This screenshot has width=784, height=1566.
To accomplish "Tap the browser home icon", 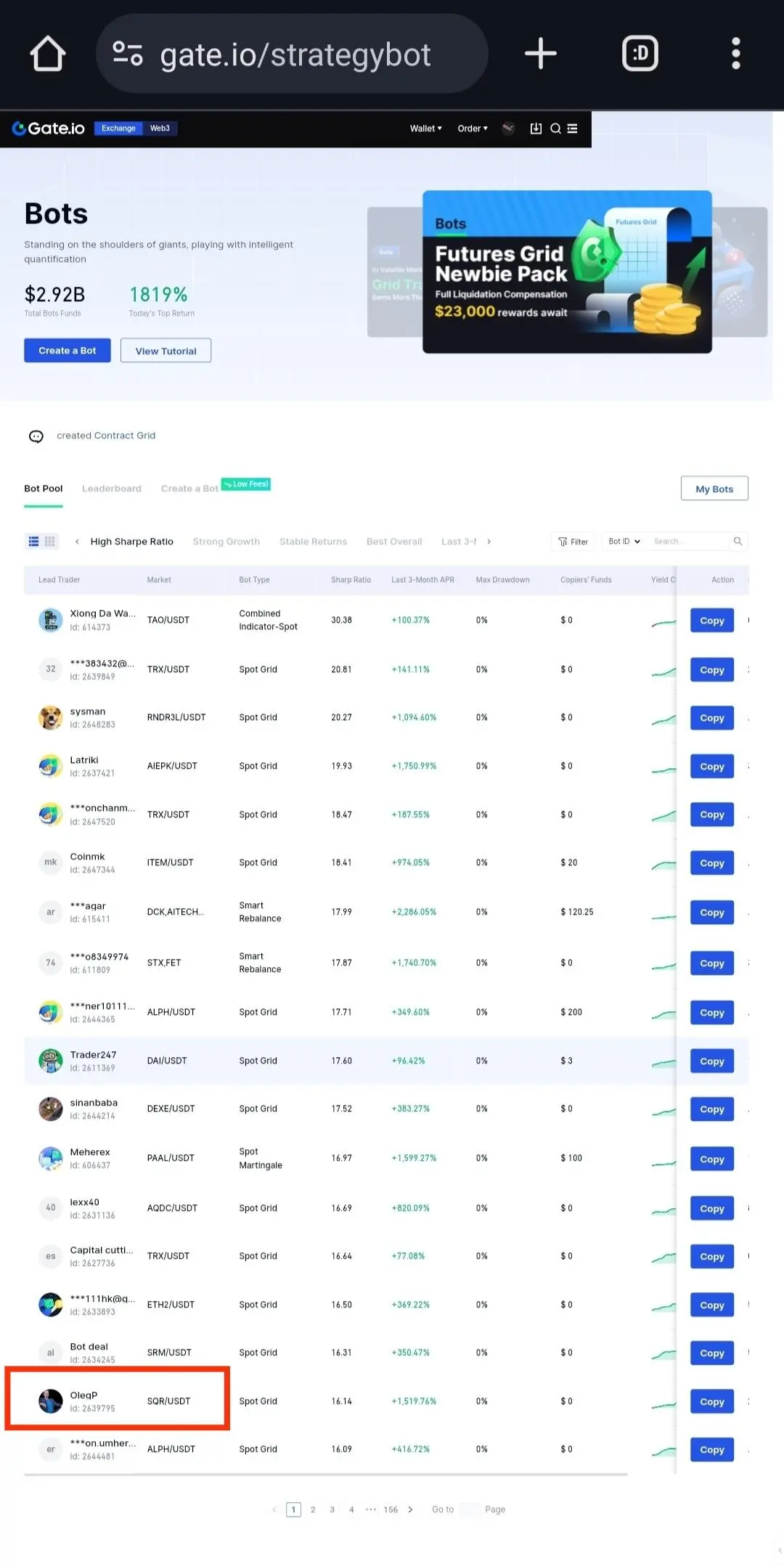I will (48, 54).
